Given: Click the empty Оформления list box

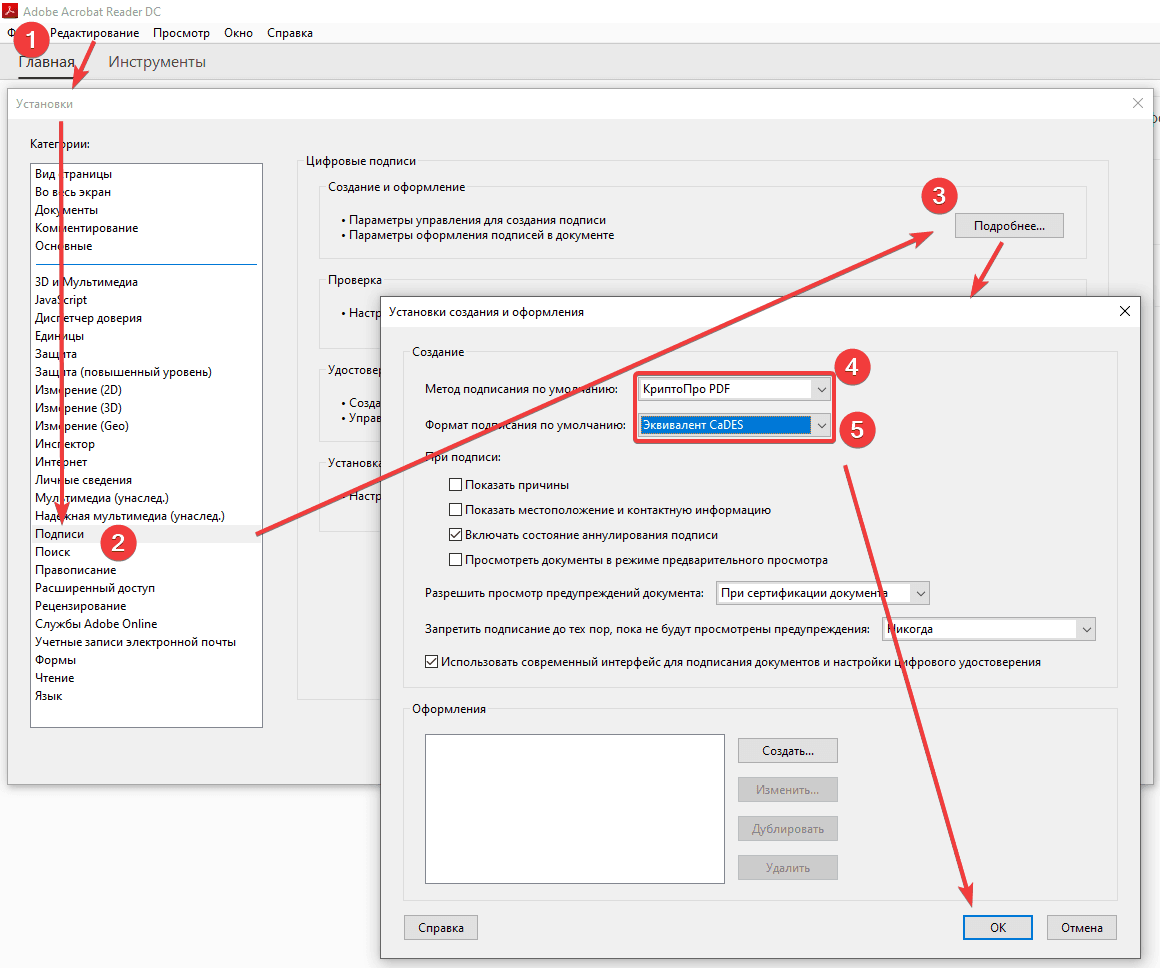Looking at the screenshot, I should (574, 809).
